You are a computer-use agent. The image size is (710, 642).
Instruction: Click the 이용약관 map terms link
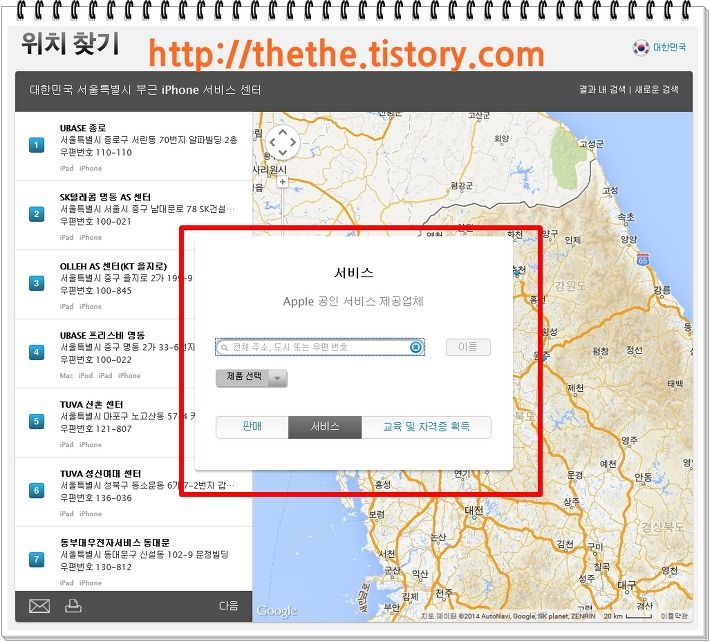(x=674, y=616)
